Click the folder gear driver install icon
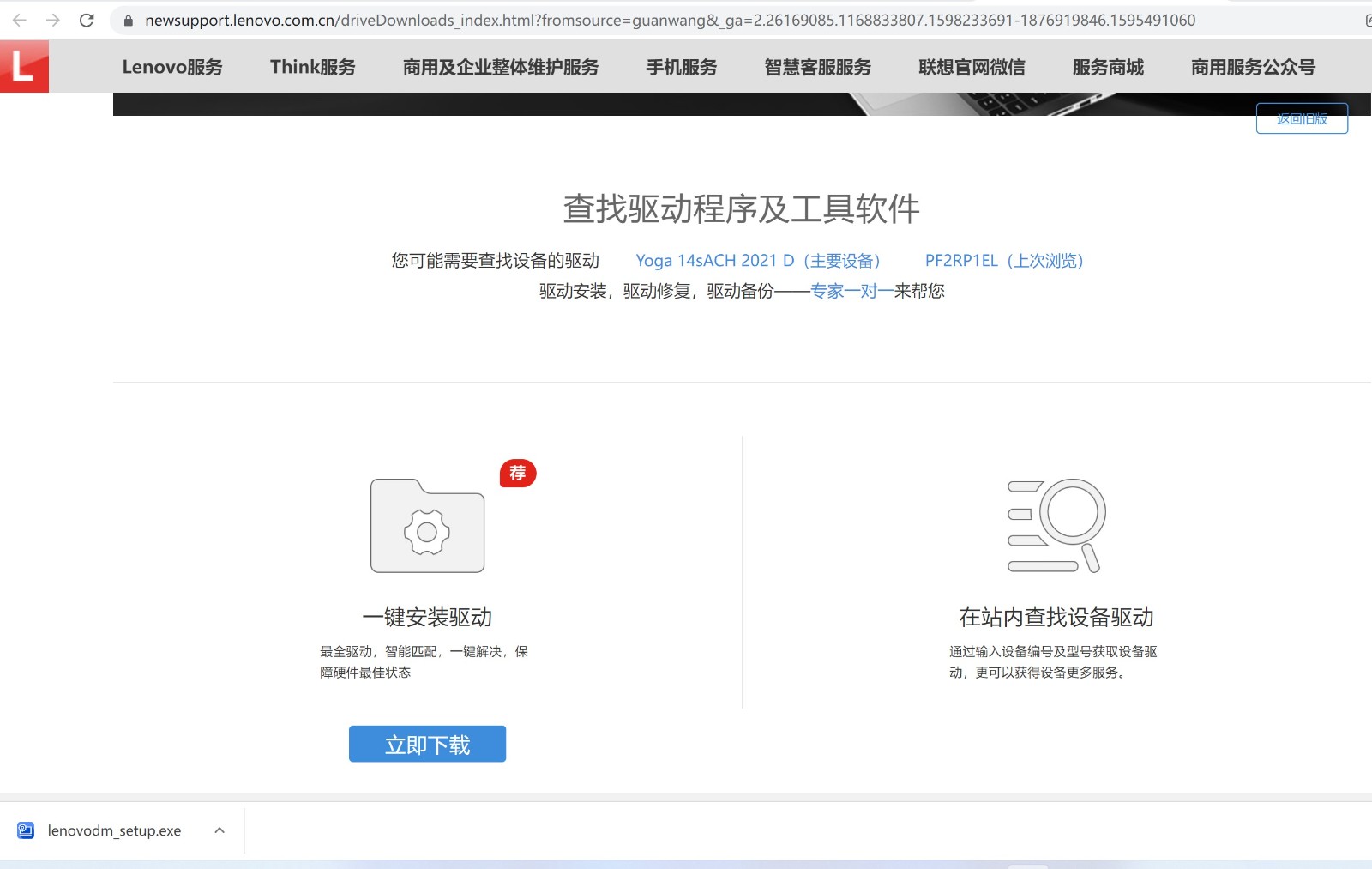1372x869 pixels. [427, 525]
